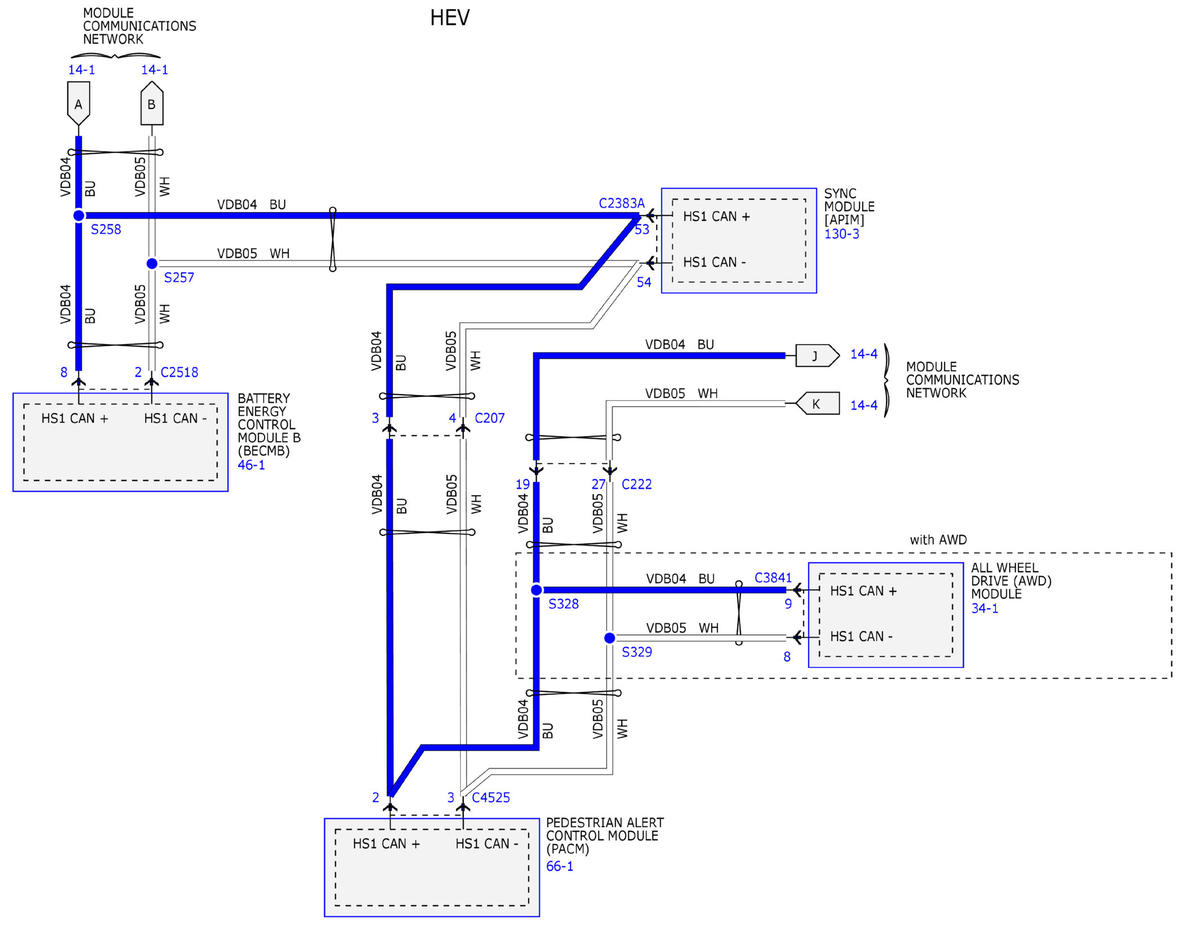Click HS1 CAN + inside the SYNC module
The width and height of the screenshot is (1200, 927).
click(718, 216)
